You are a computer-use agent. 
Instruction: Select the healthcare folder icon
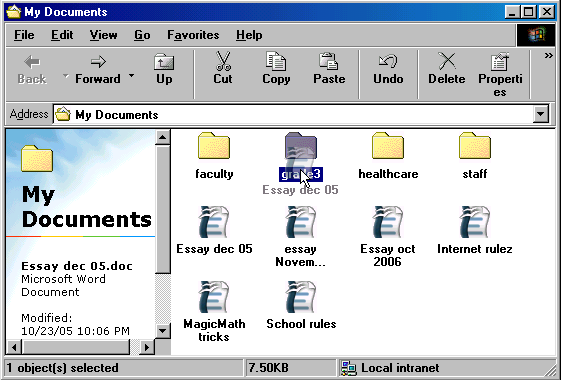(388, 146)
